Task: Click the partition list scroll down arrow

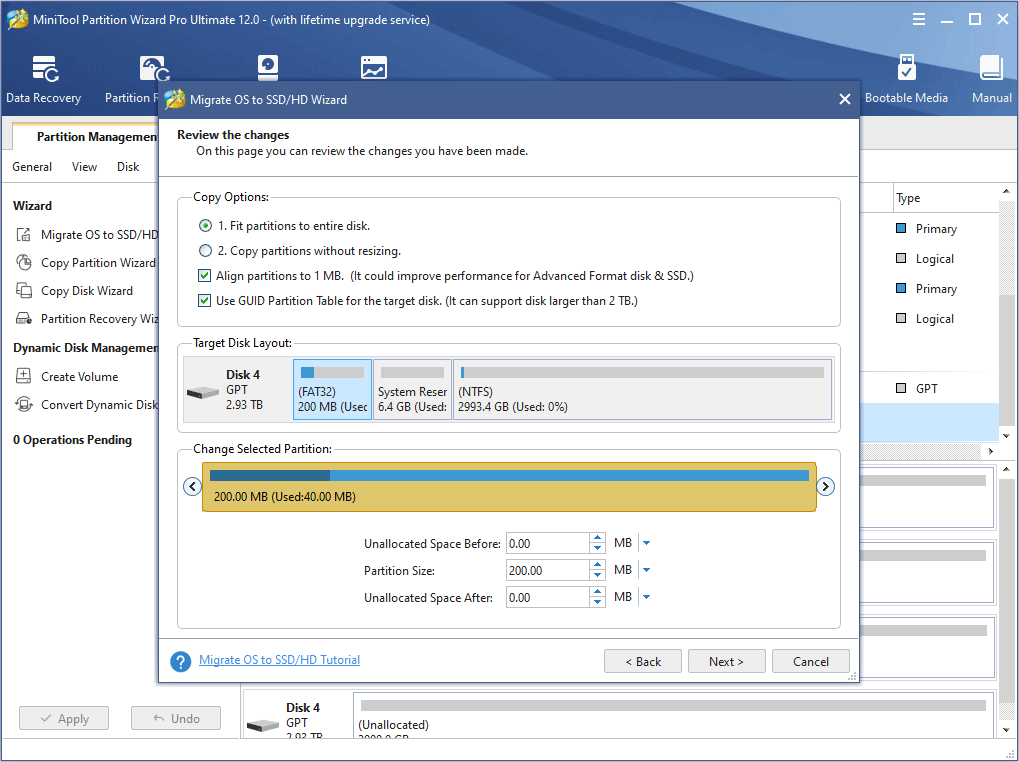Action: pos(1007,436)
